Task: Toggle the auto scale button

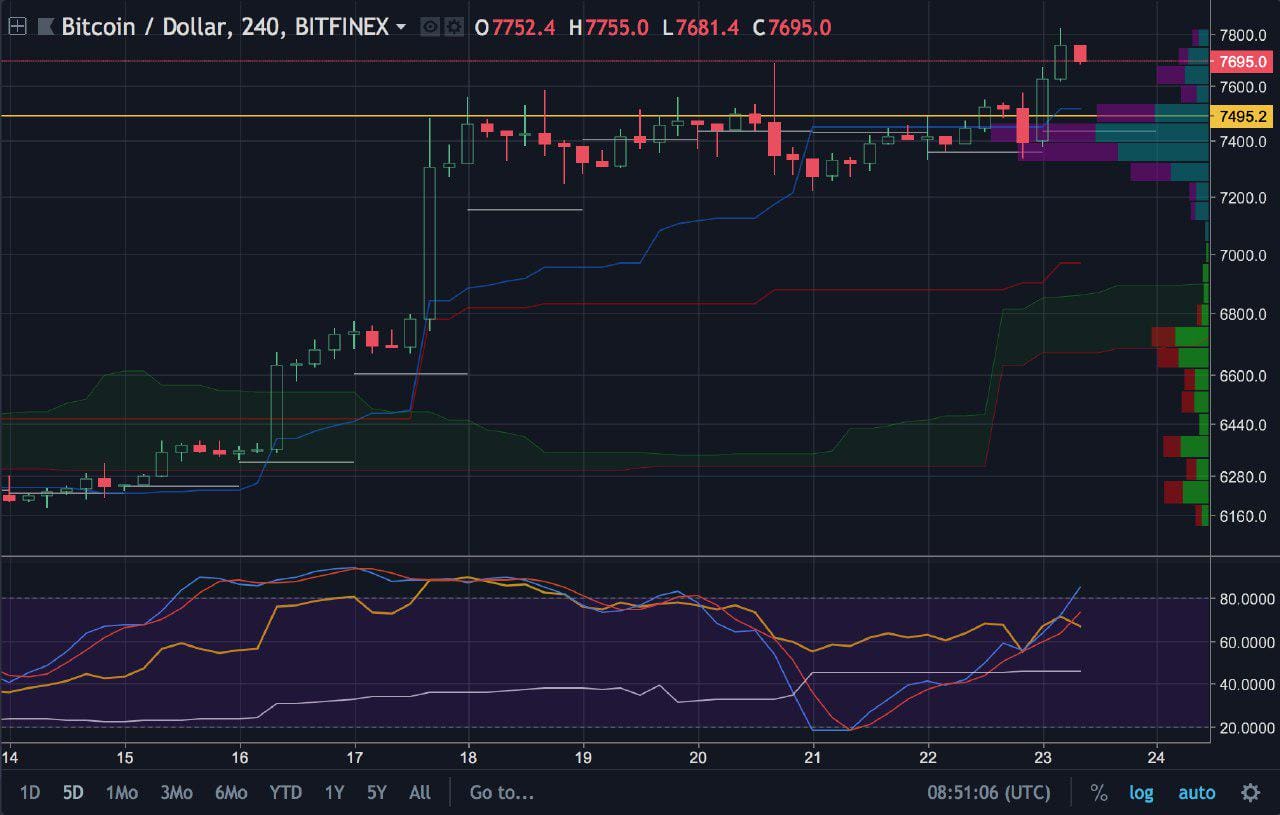Action: pos(1197,793)
